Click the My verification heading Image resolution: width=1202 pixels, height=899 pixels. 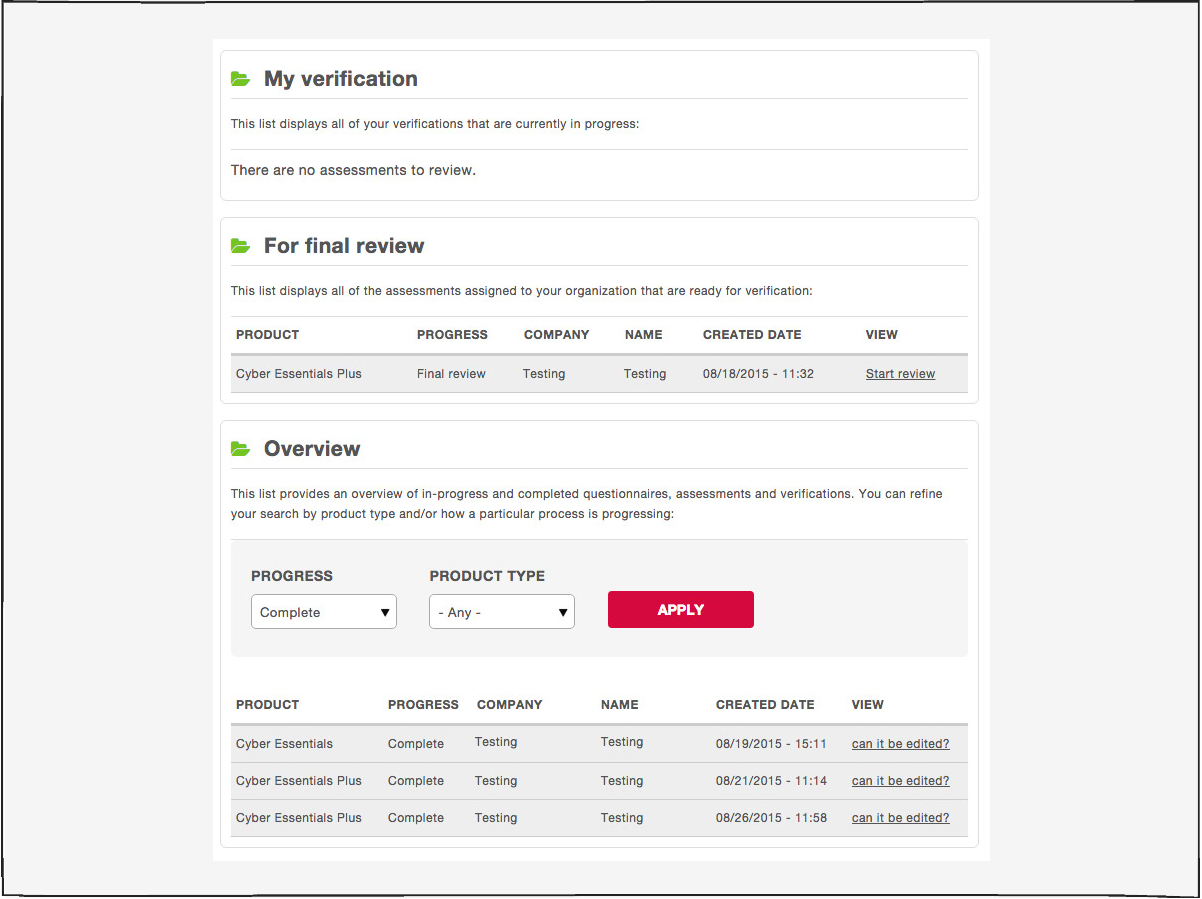(341, 79)
